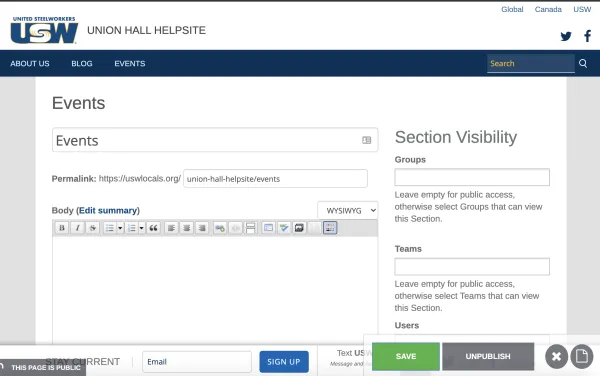The width and height of the screenshot is (600, 376).
Task: Click the Edit summary link
Action: click(108, 210)
